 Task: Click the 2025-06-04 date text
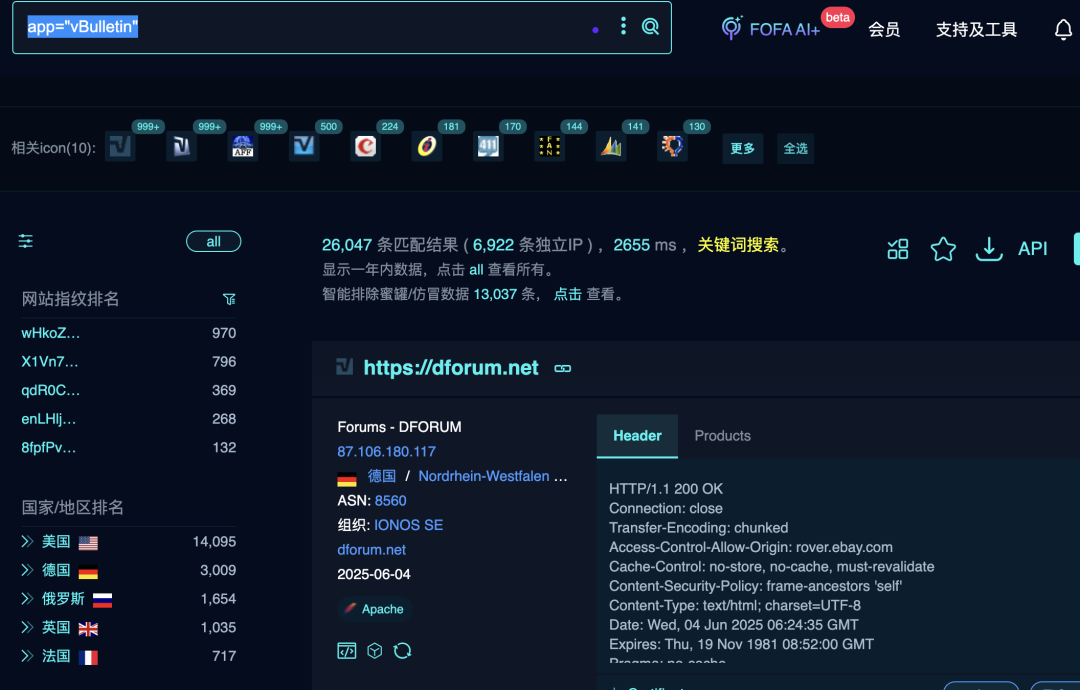click(374, 574)
